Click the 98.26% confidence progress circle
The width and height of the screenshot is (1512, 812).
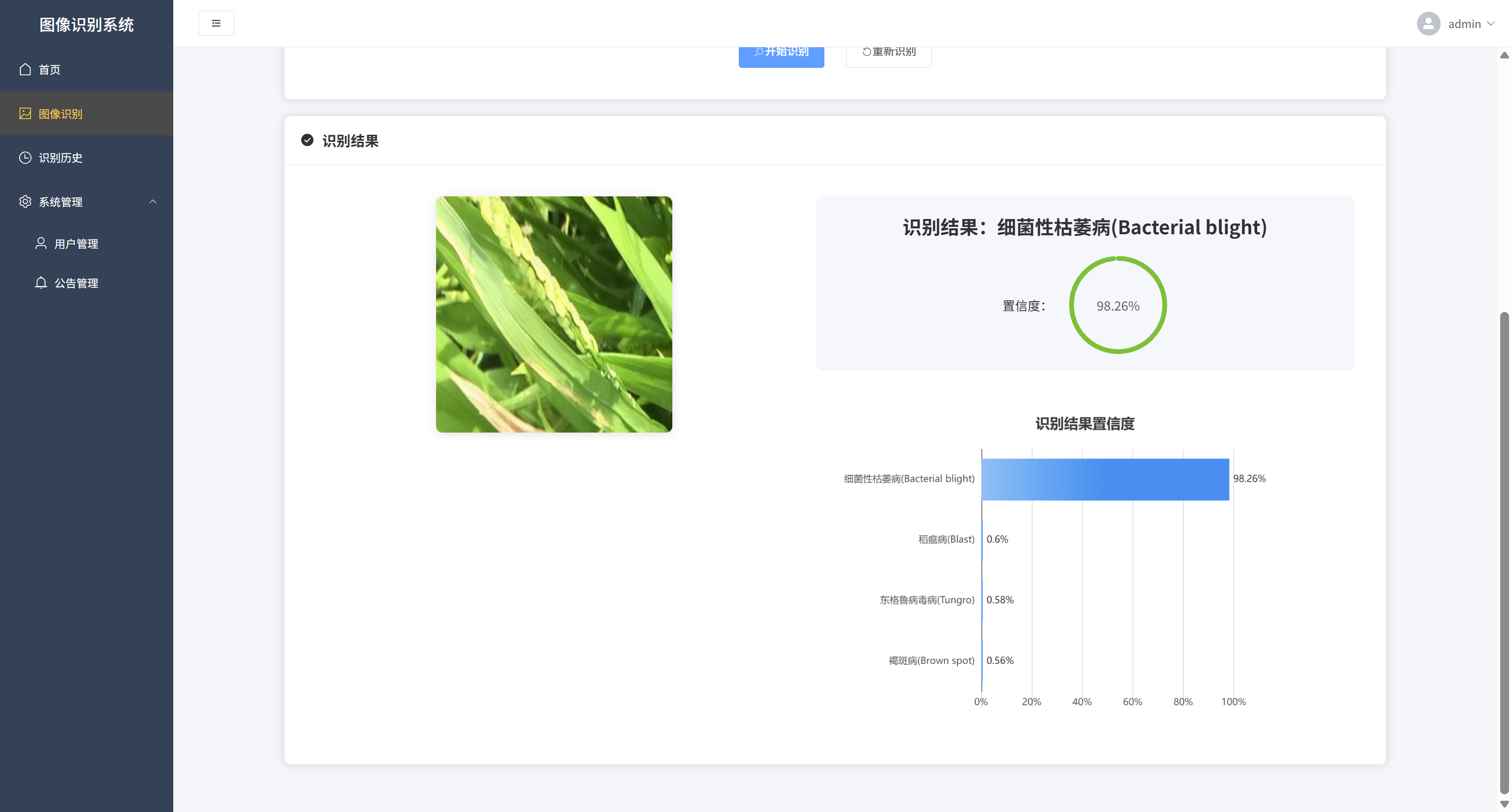[x=1118, y=305]
